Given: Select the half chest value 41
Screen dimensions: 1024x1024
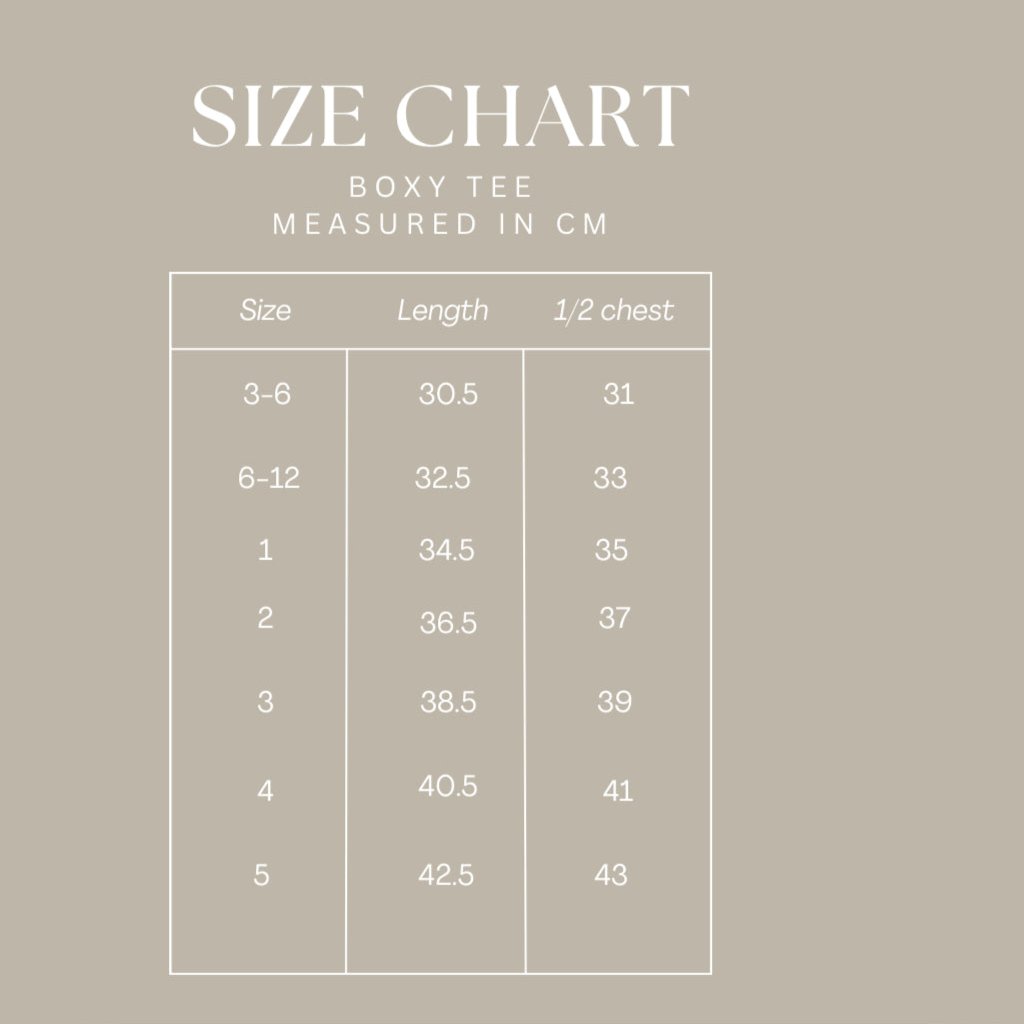Looking at the screenshot, I should point(618,791).
